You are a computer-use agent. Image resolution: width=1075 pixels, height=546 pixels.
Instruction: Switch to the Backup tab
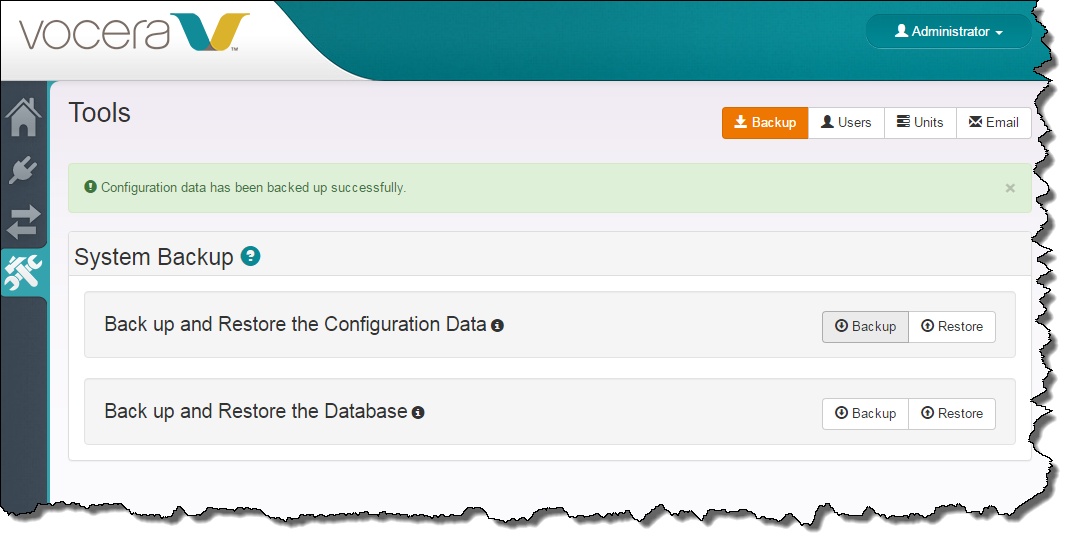coord(765,123)
